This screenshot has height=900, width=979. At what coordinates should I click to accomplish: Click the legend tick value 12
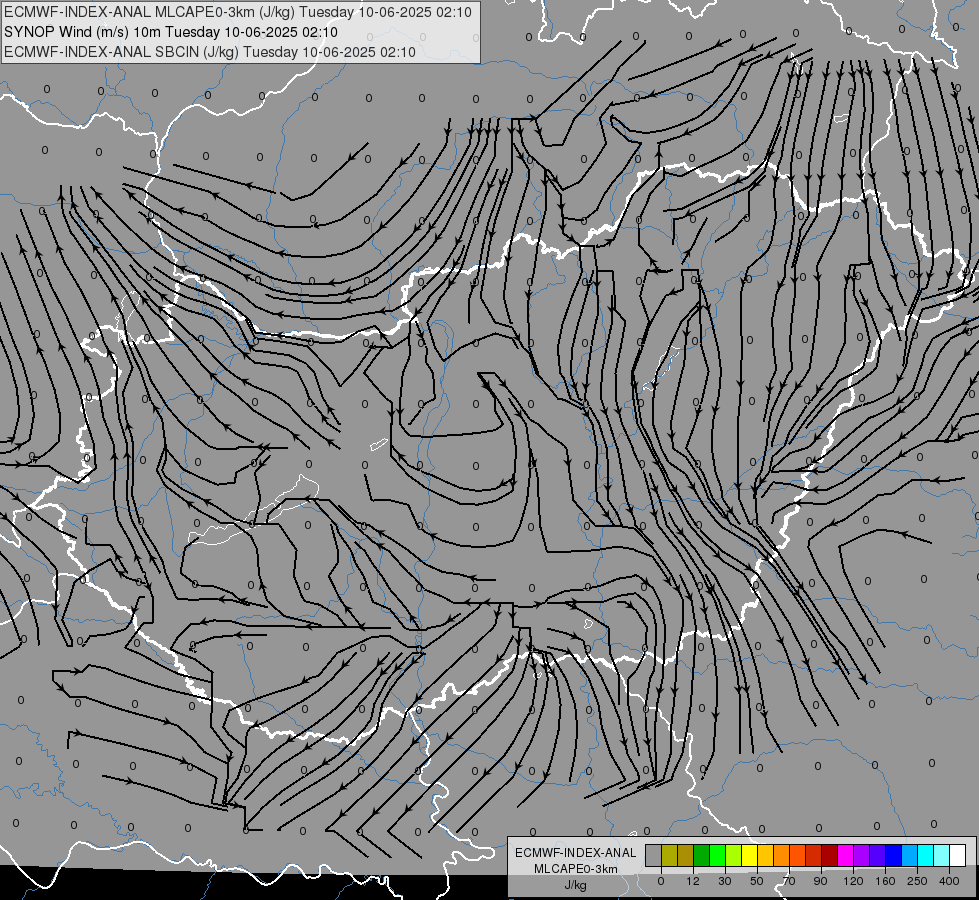[693, 881]
